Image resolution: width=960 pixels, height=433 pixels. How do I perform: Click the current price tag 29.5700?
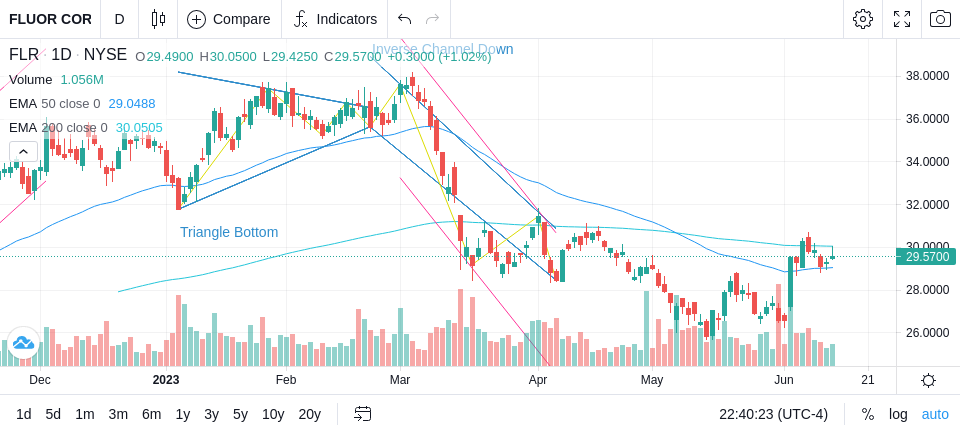[926, 257]
